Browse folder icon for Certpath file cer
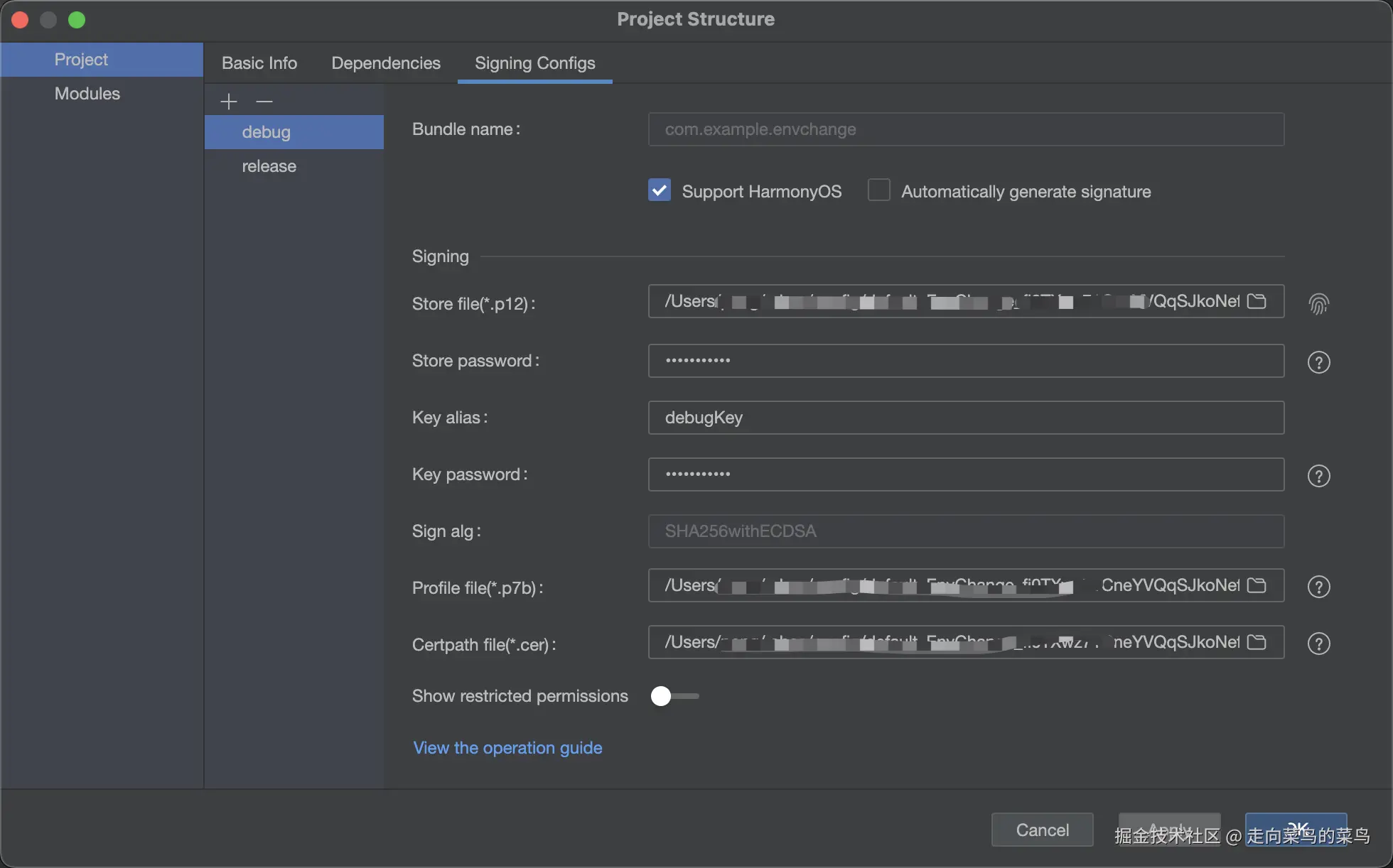 click(x=1257, y=642)
